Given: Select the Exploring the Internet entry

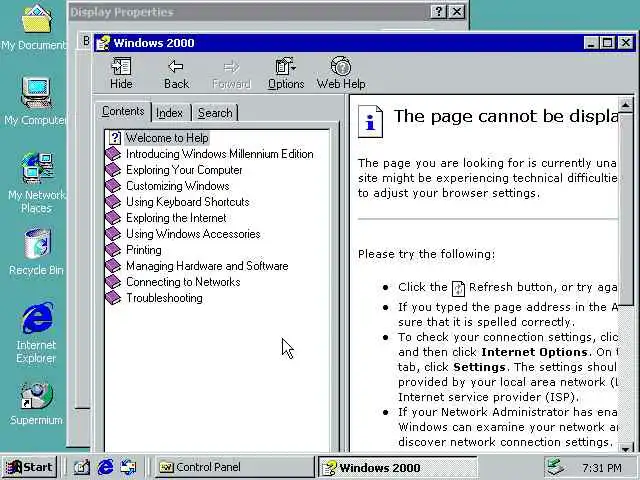Looking at the screenshot, I should click(x=176, y=218).
